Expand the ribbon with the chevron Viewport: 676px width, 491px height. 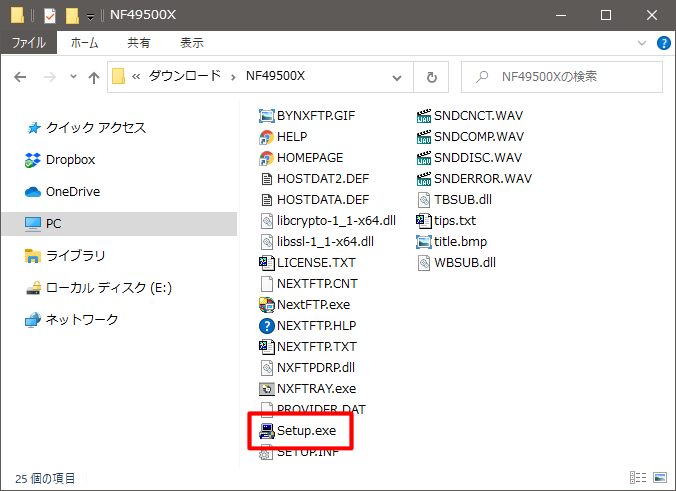pyautogui.click(x=642, y=43)
